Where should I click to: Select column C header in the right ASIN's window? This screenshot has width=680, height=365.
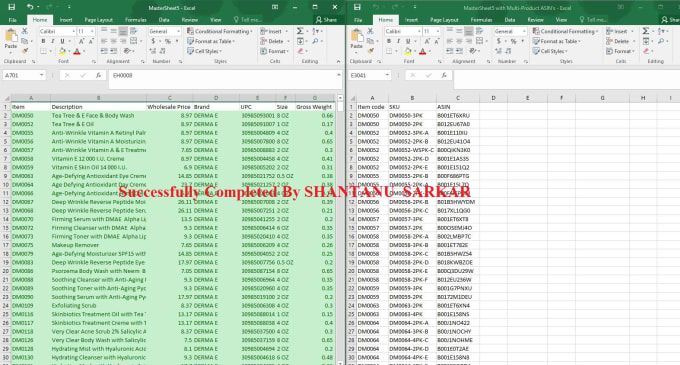(458, 98)
